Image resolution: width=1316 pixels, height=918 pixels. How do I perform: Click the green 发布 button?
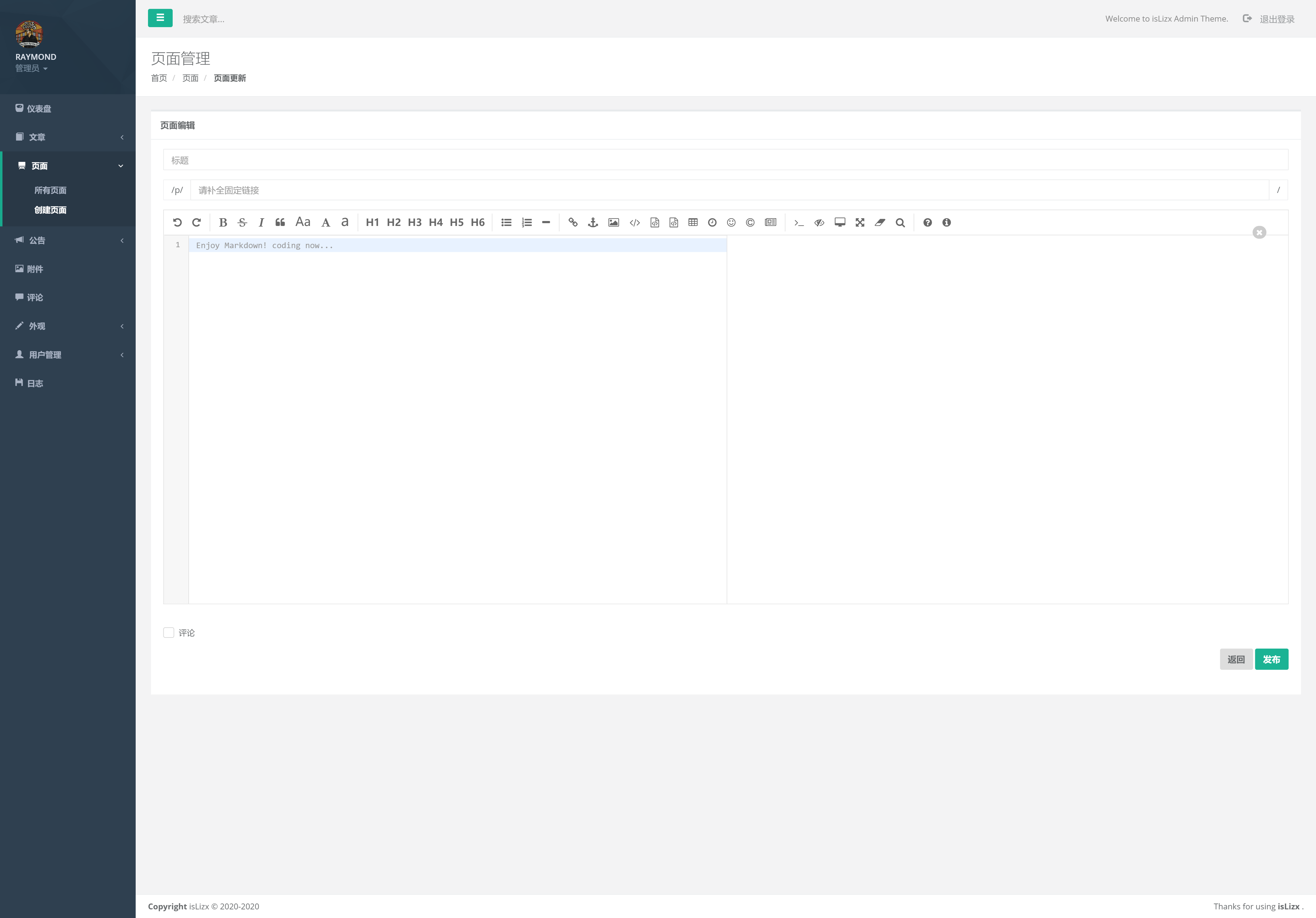pos(1271,659)
